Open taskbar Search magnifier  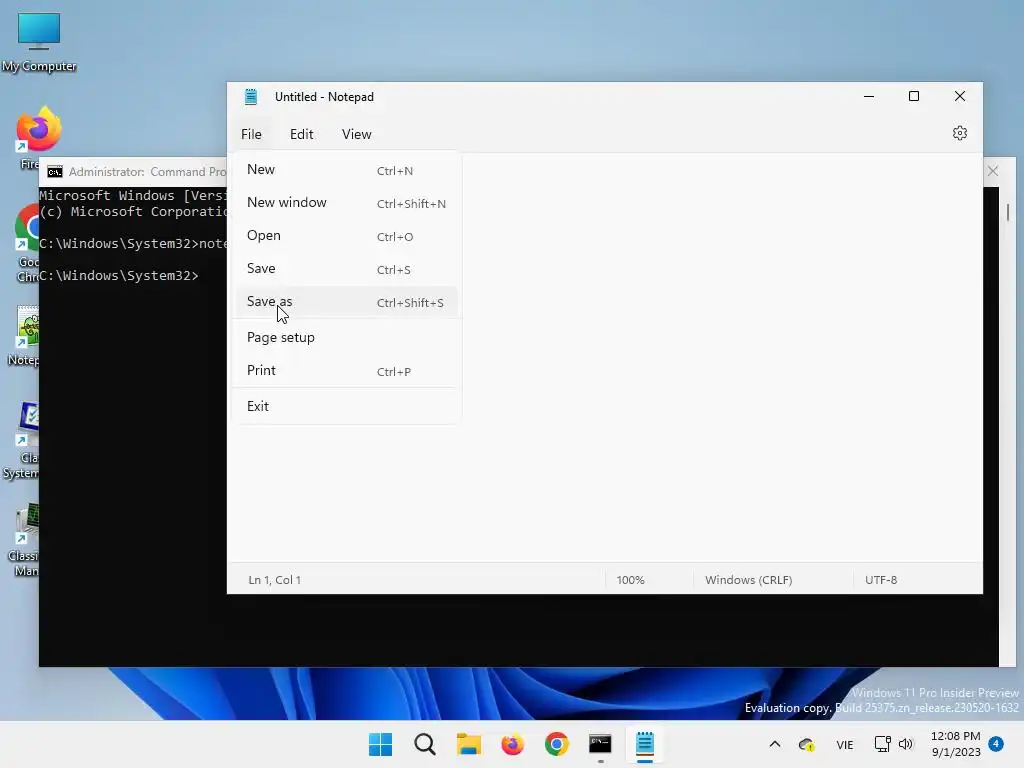[424, 744]
